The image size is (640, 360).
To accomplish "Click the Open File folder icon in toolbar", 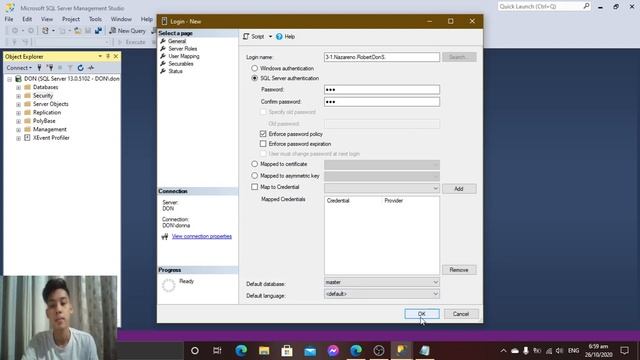I will (78, 31).
